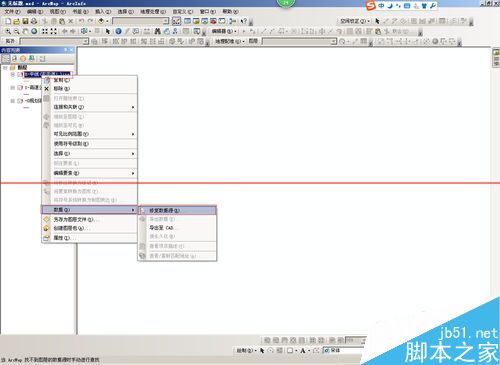500x365 pixels.
Task: Choose 导出至 CAD in the submenu
Action: (177, 228)
